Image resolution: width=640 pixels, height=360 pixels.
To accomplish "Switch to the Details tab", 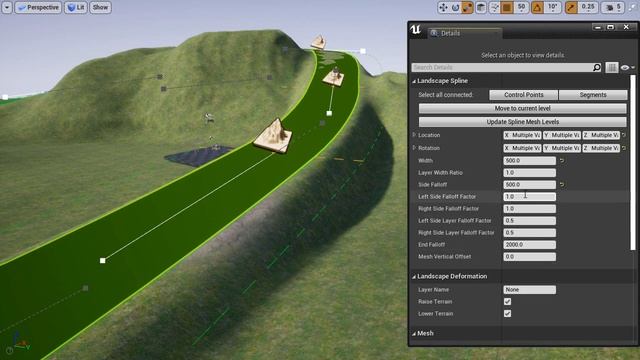I will click(464, 33).
